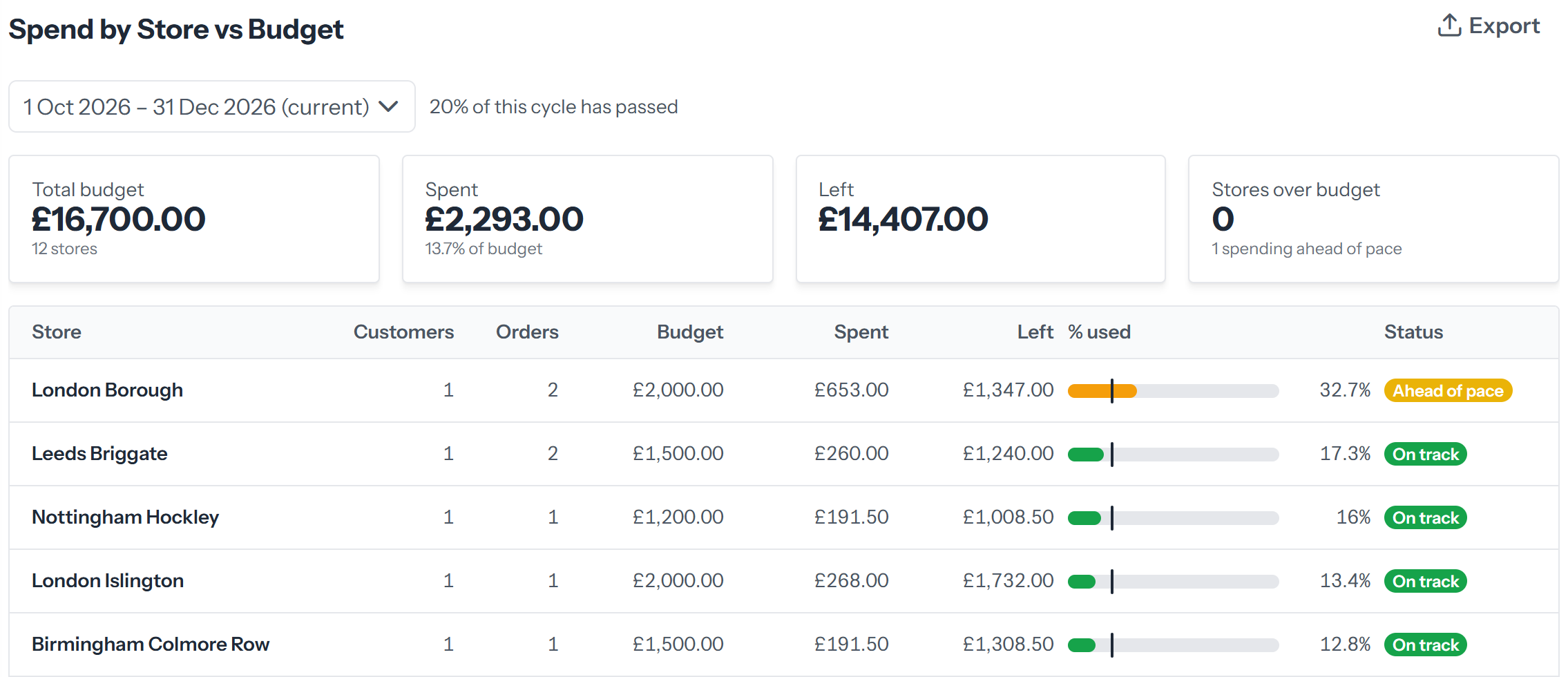Click the £653.00 spent value
This screenshot has width=1568, height=677.
tap(852, 390)
